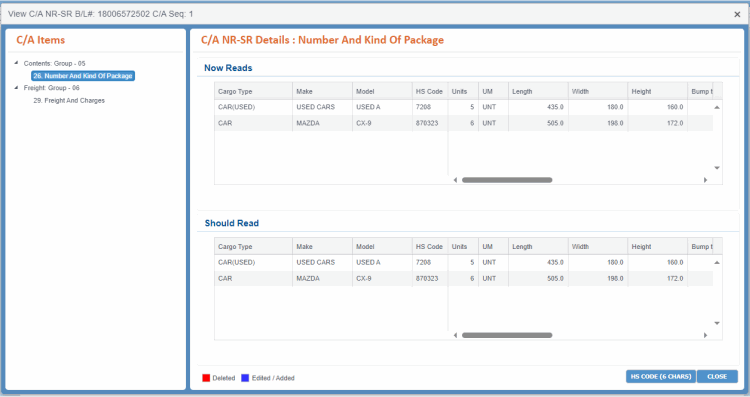Click HS code 870323 in Should Read
The image size is (750, 397).
(430, 278)
